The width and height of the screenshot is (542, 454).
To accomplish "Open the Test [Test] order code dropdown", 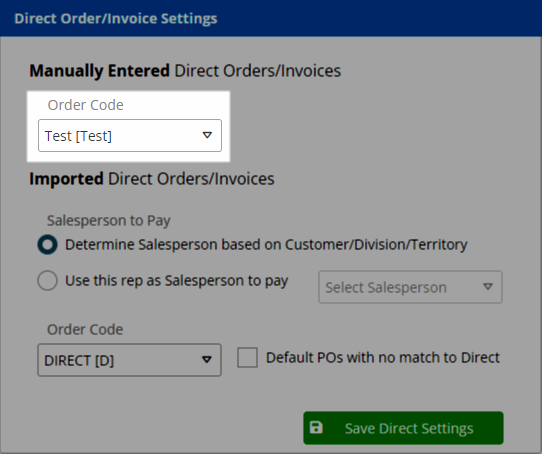I will coord(130,136).
